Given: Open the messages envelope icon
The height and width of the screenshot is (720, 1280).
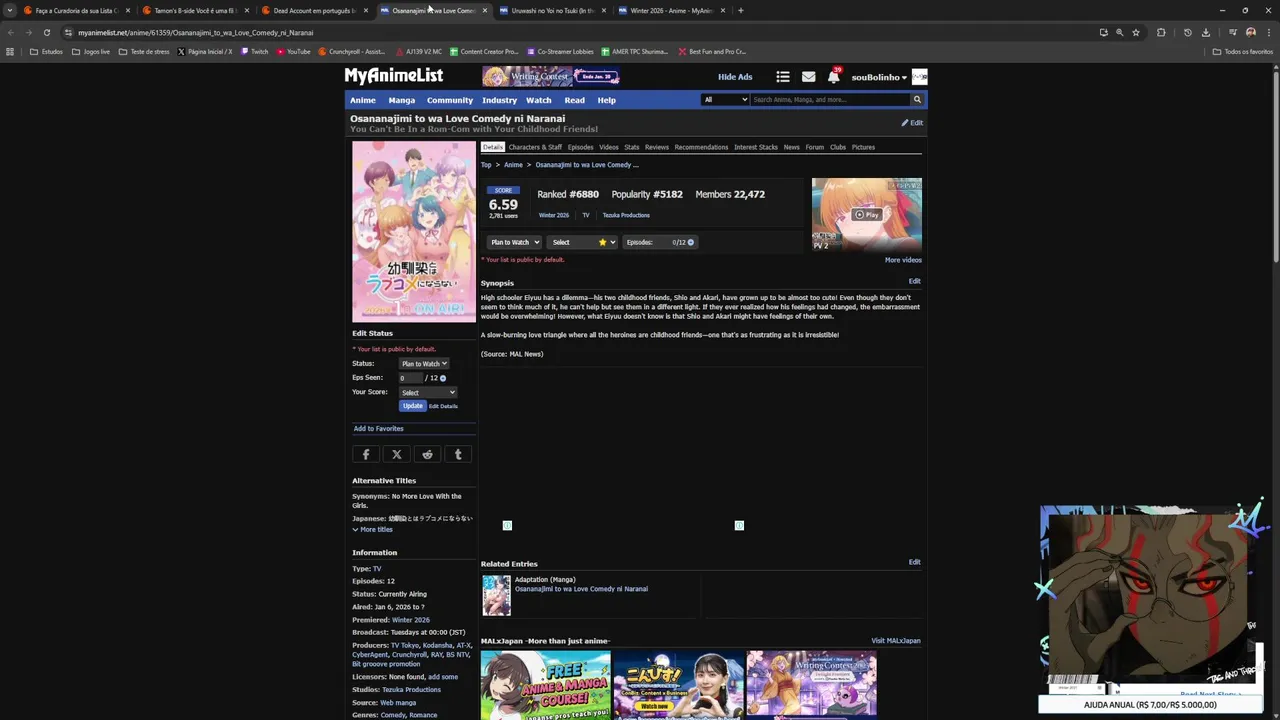Looking at the screenshot, I should tap(808, 77).
